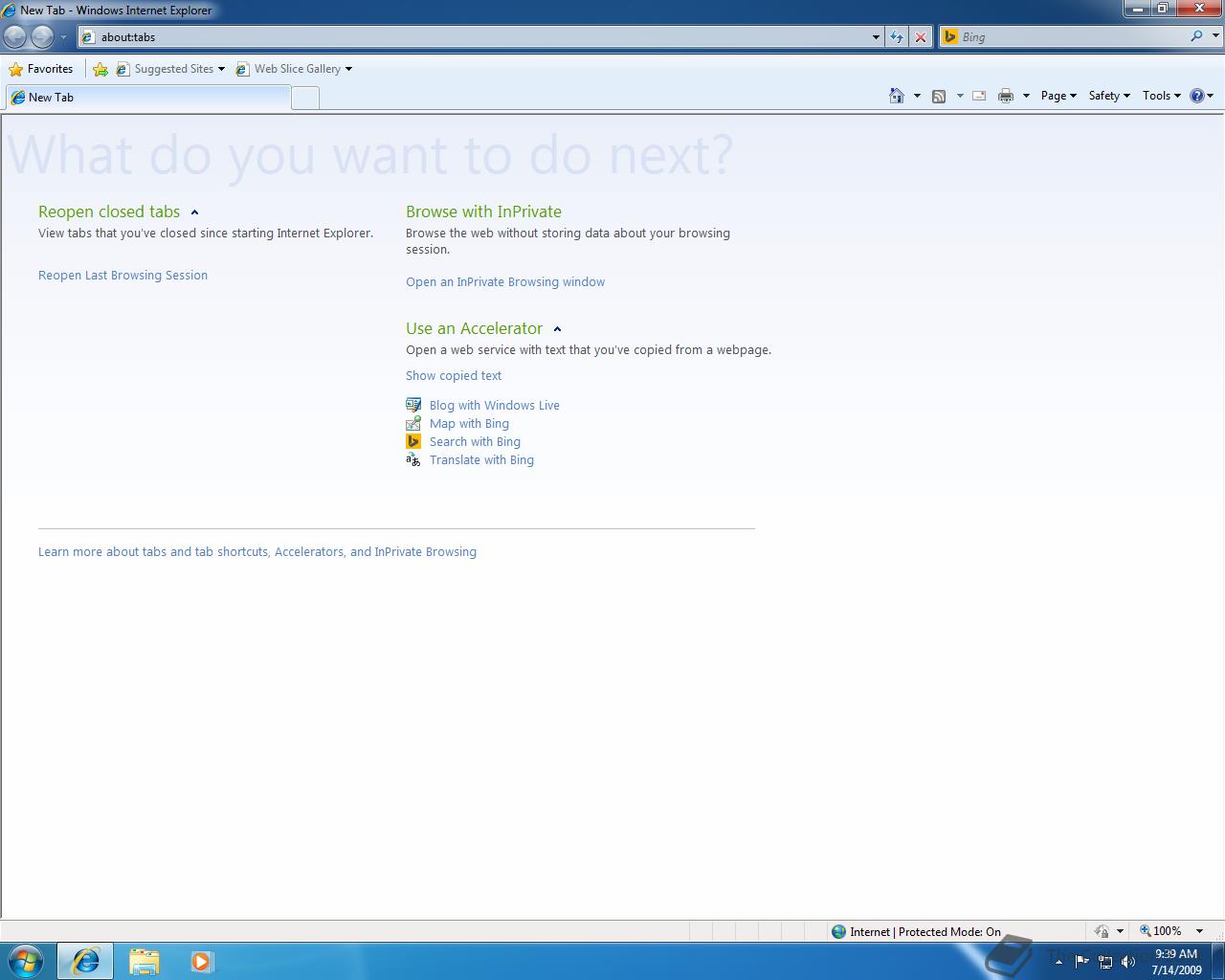This screenshot has width=1225, height=980.
Task: Open the address bar autocomplete dropdown arrow
Action: point(876,37)
